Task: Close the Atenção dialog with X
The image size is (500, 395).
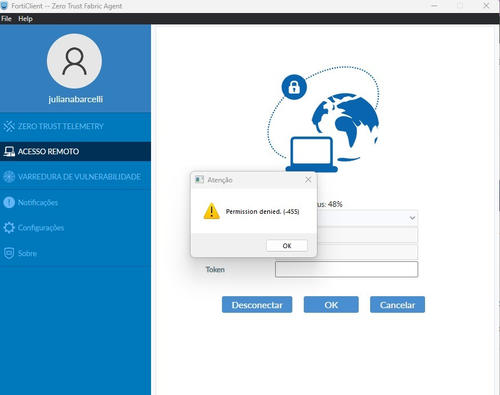Action: (x=308, y=180)
